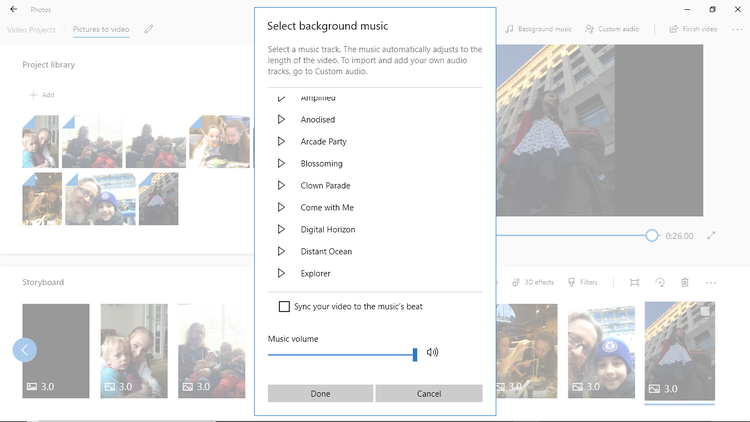Select the Anodised track name
The height and width of the screenshot is (422, 750).
[x=318, y=120]
